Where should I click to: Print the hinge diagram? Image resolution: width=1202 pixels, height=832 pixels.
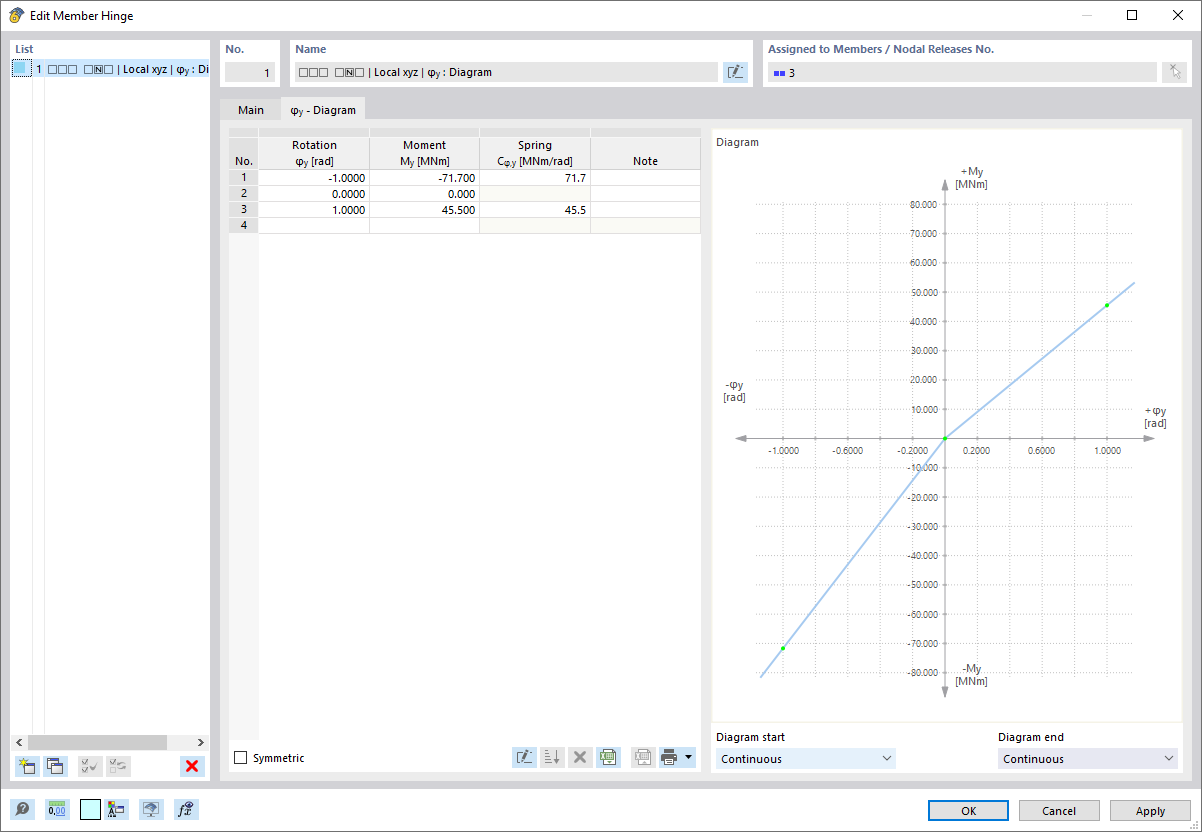tap(671, 757)
